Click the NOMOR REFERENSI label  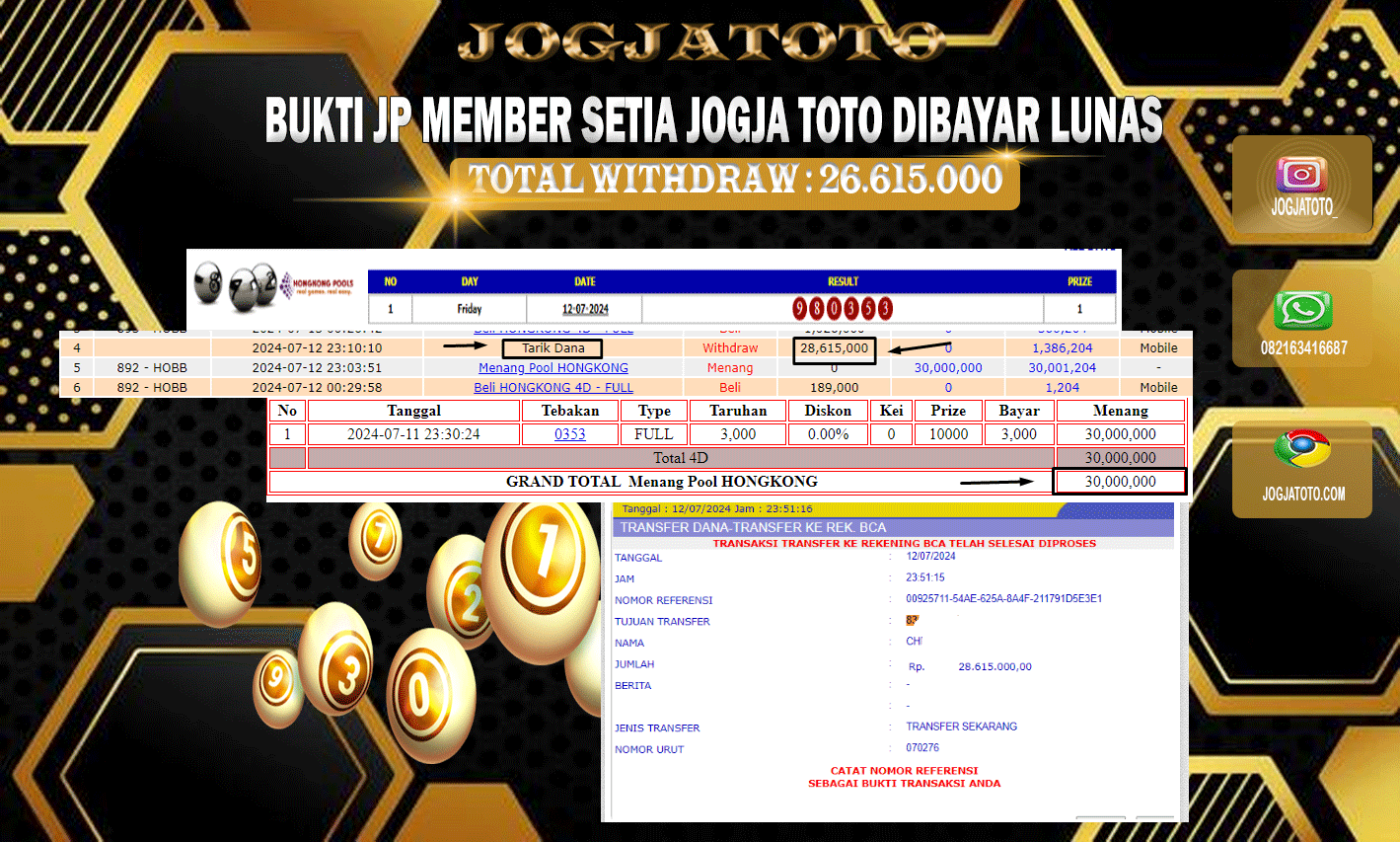664,600
